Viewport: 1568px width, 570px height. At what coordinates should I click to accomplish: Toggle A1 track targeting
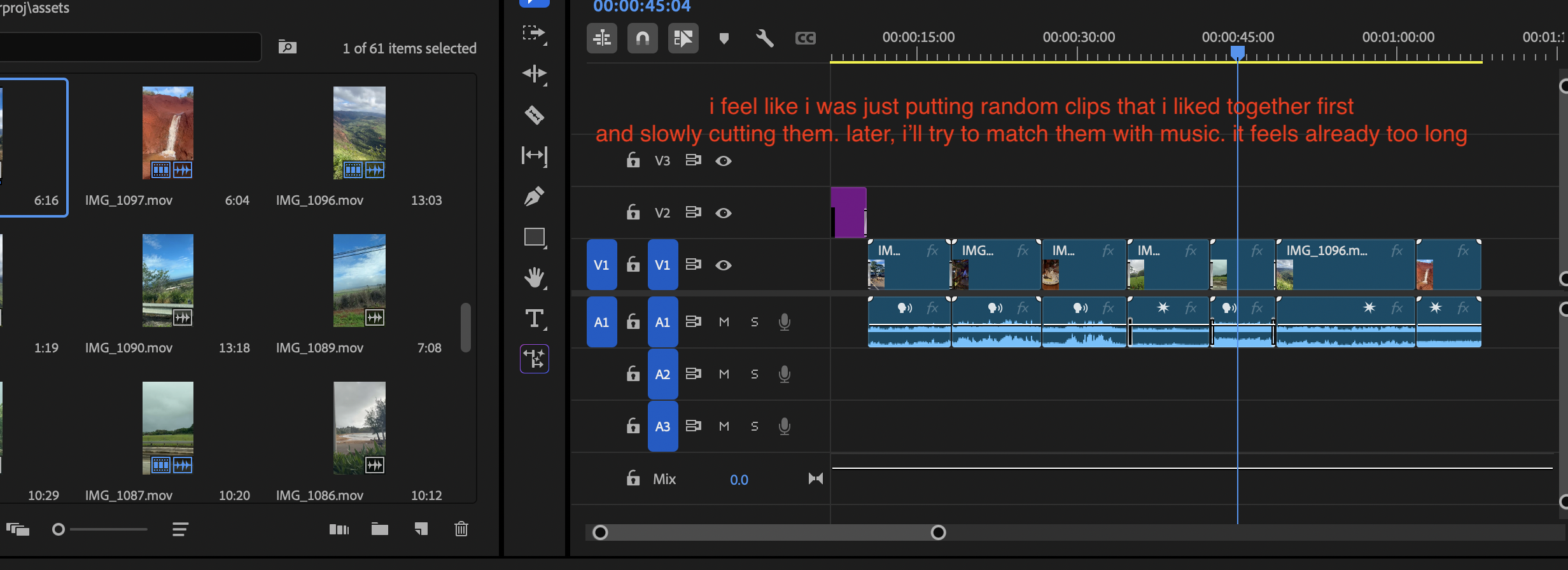[662, 322]
